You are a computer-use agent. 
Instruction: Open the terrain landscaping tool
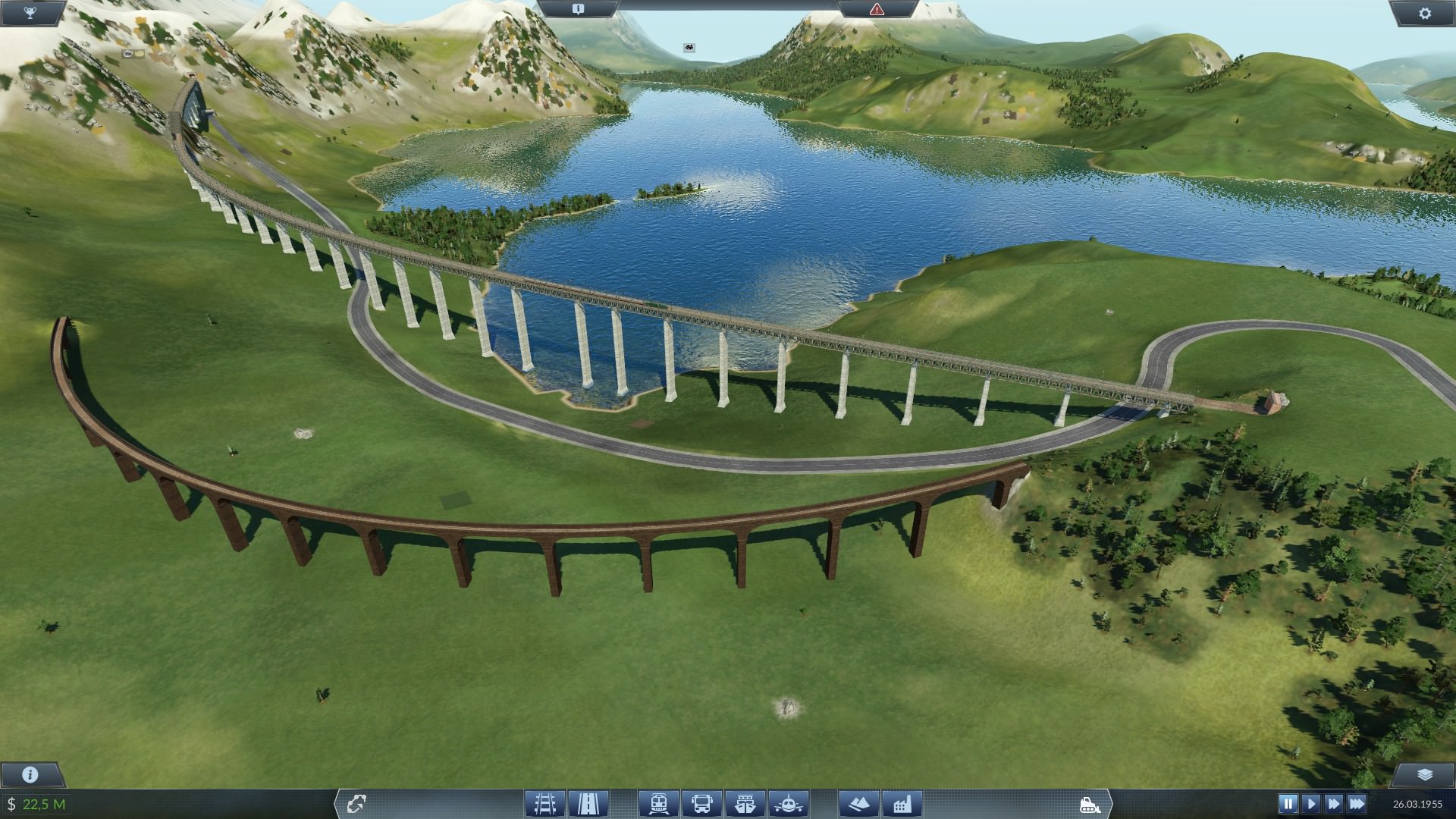point(859,803)
